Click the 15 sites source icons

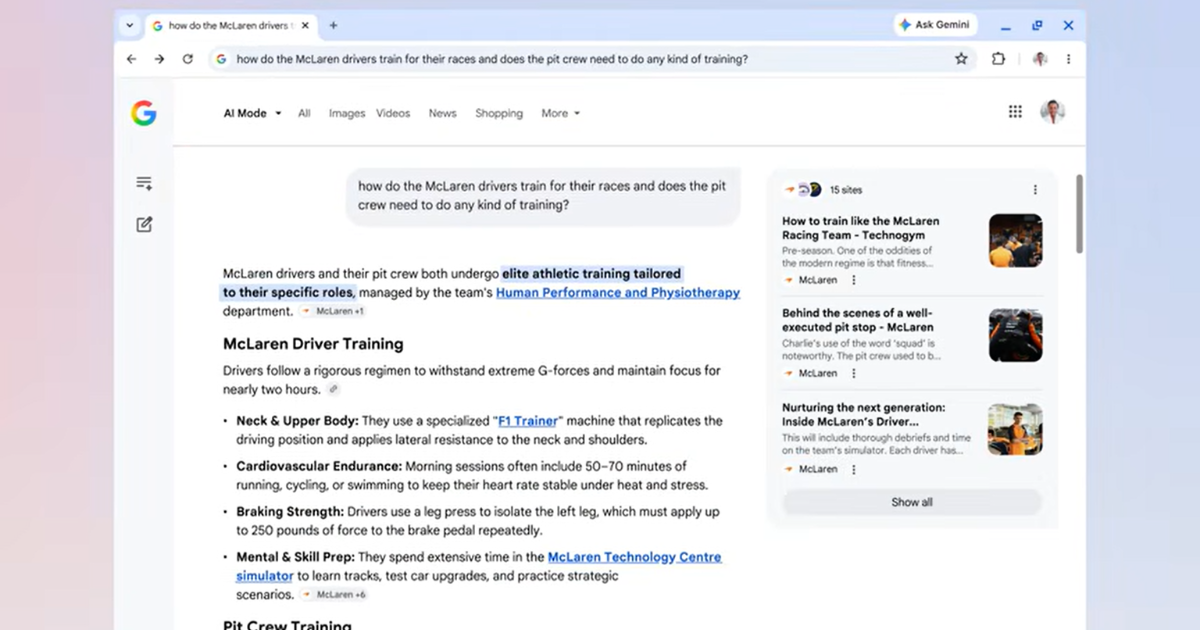[803, 190]
